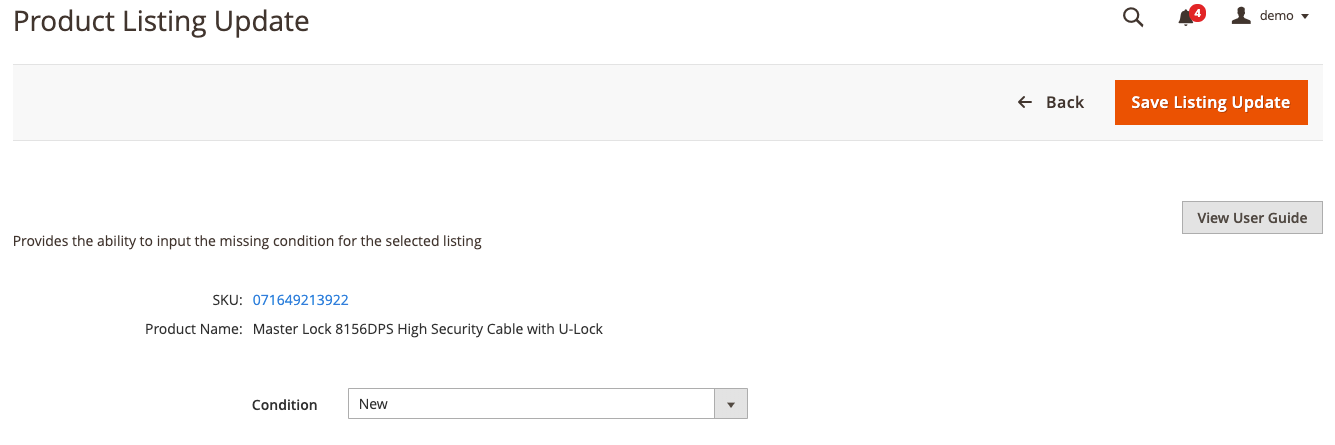
Task: Click the Product Listing Update page title
Action: (161, 20)
